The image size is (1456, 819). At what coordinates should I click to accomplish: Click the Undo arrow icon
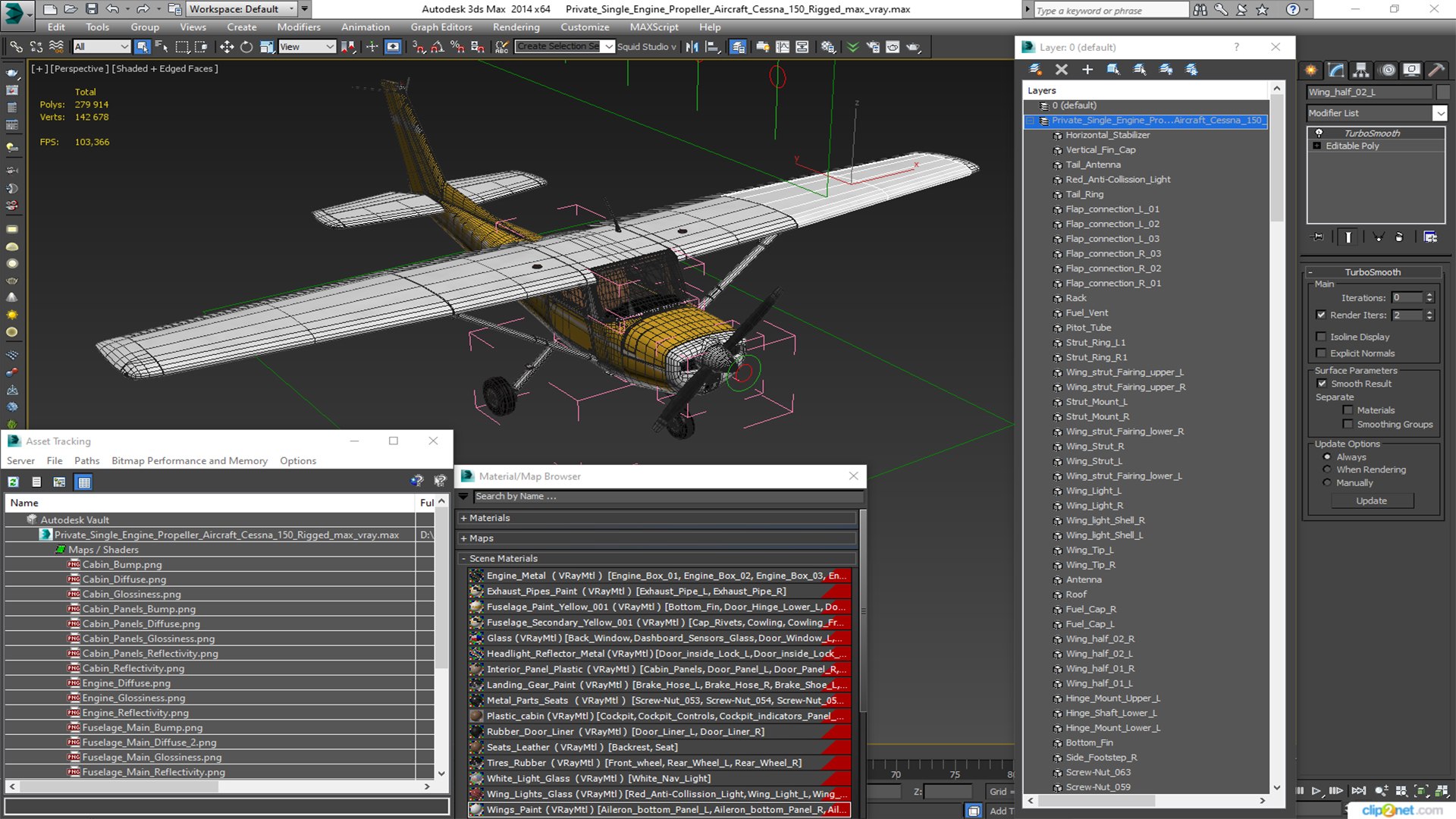tap(112, 9)
